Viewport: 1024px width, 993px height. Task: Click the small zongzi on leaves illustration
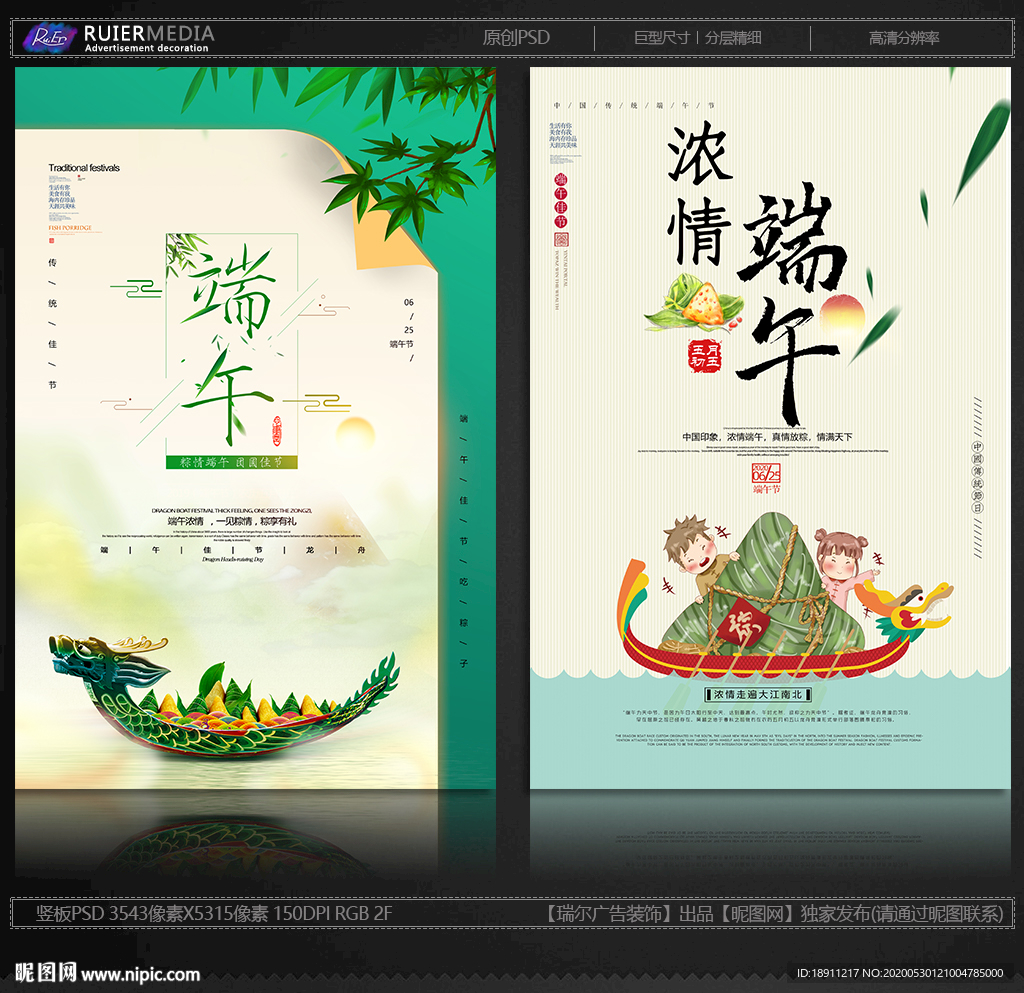694,302
